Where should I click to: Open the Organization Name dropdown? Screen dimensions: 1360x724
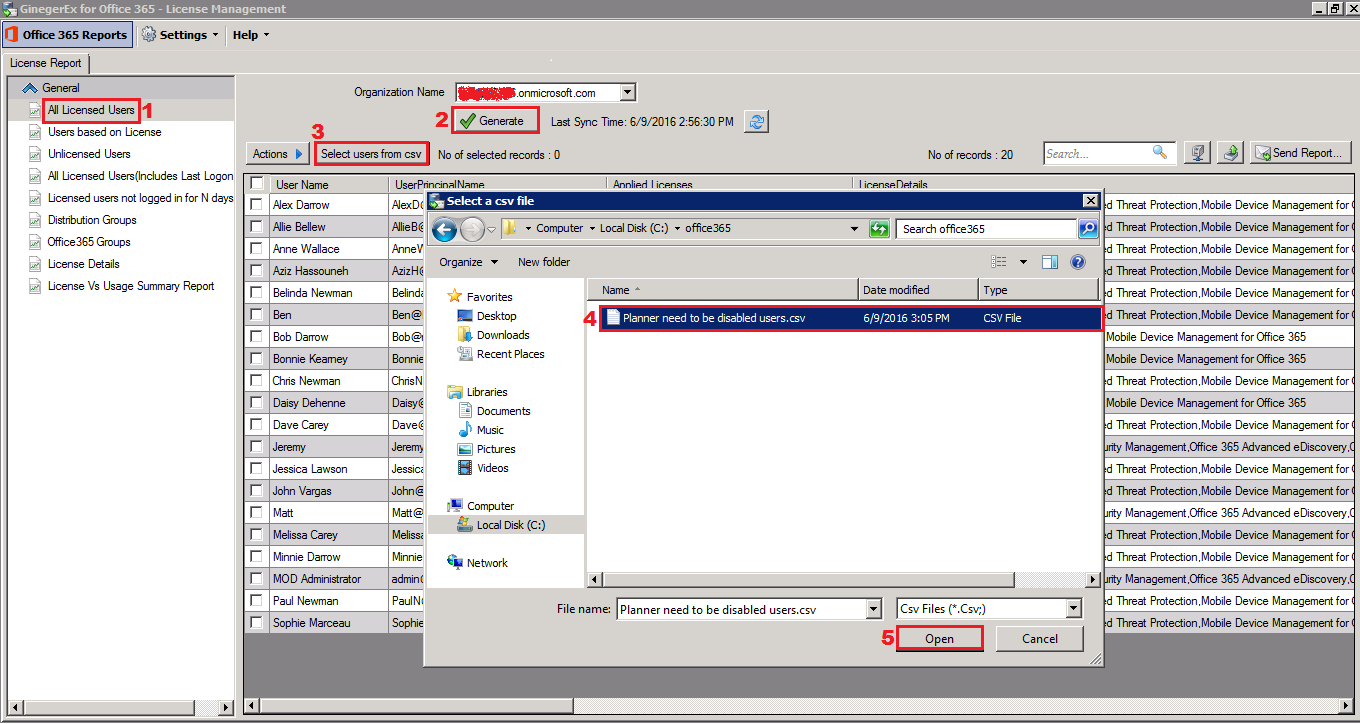(627, 93)
